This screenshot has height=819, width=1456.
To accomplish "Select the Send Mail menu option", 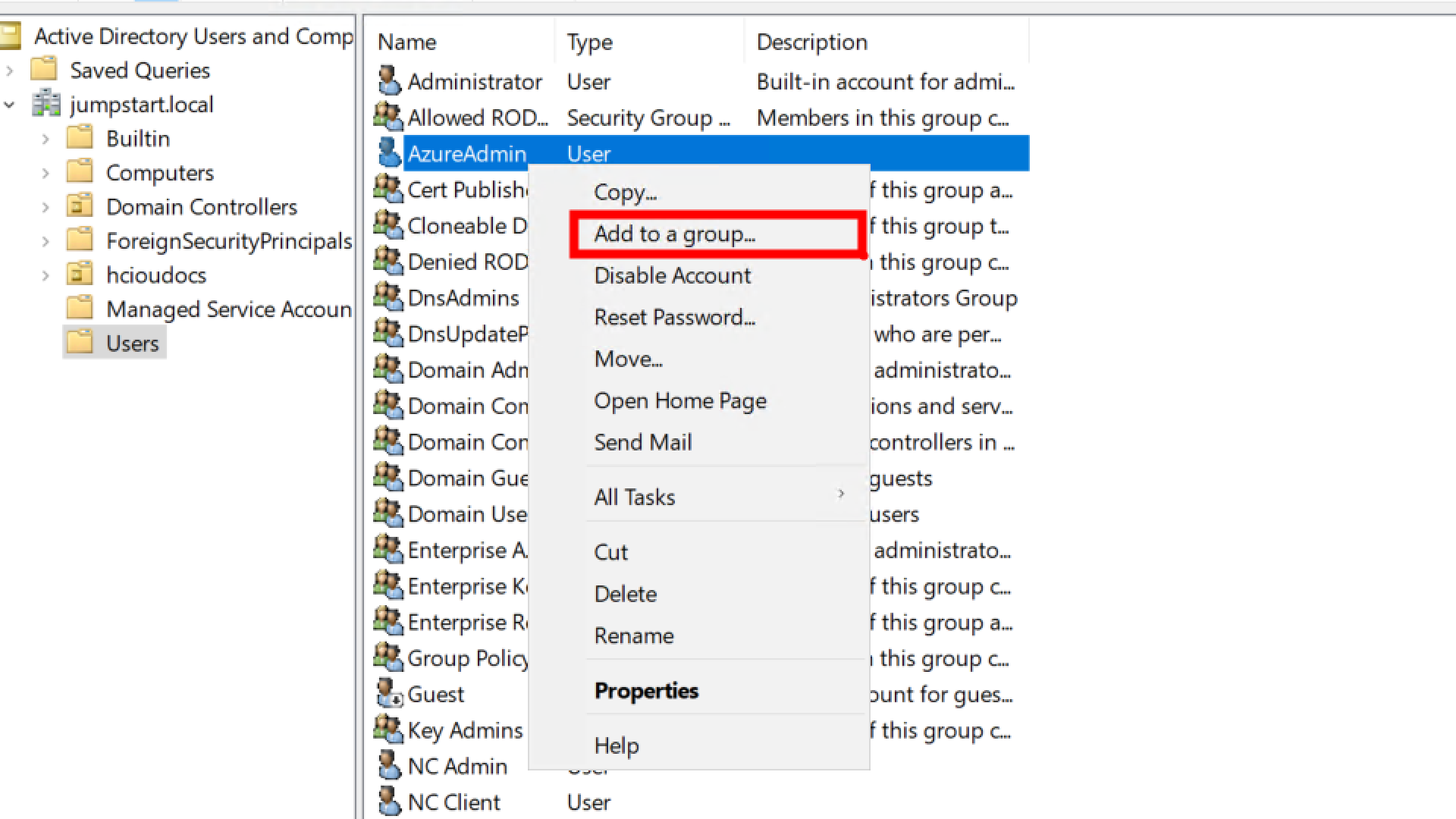I will [x=643, y=442].
